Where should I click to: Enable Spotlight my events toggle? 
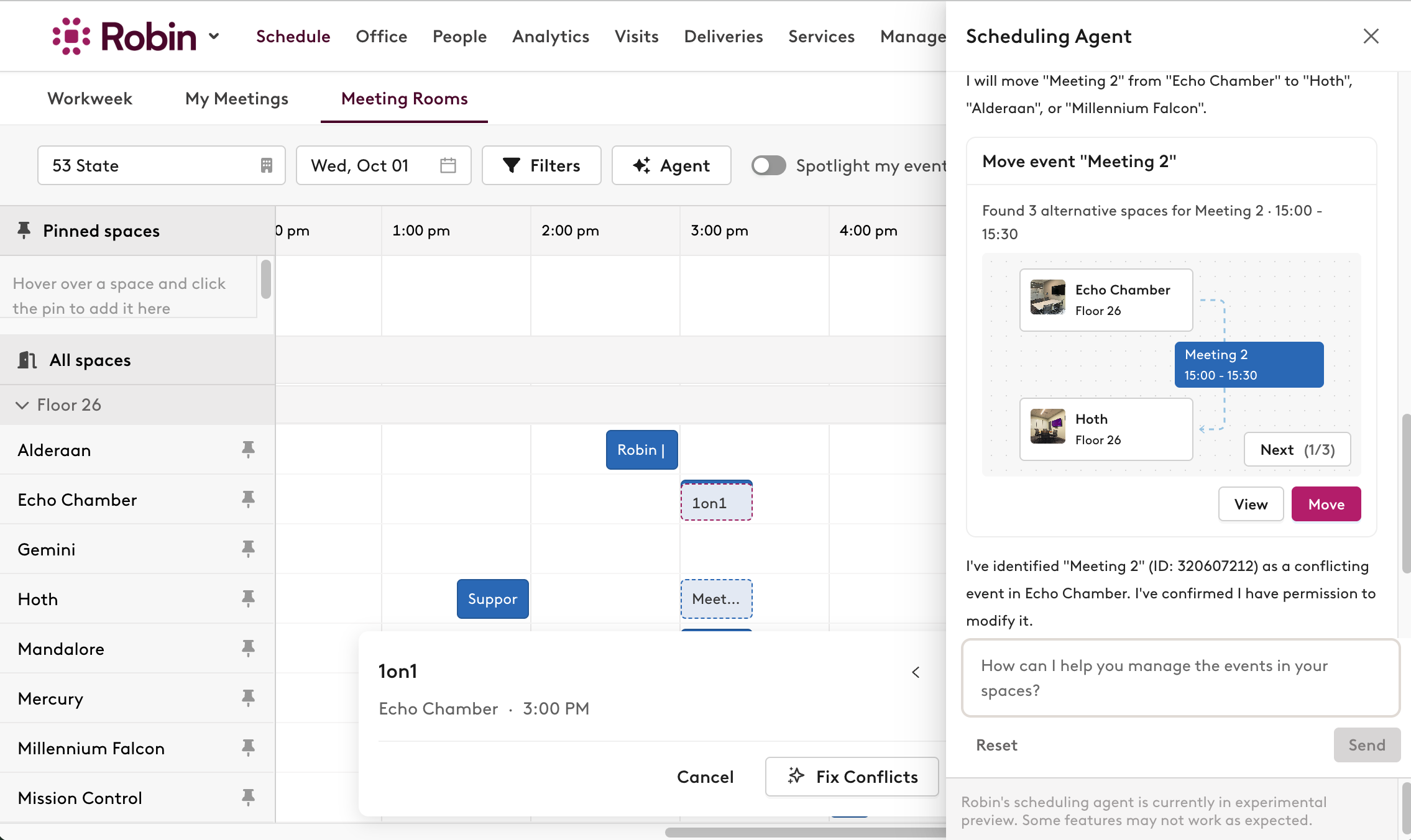pos(768,165)
